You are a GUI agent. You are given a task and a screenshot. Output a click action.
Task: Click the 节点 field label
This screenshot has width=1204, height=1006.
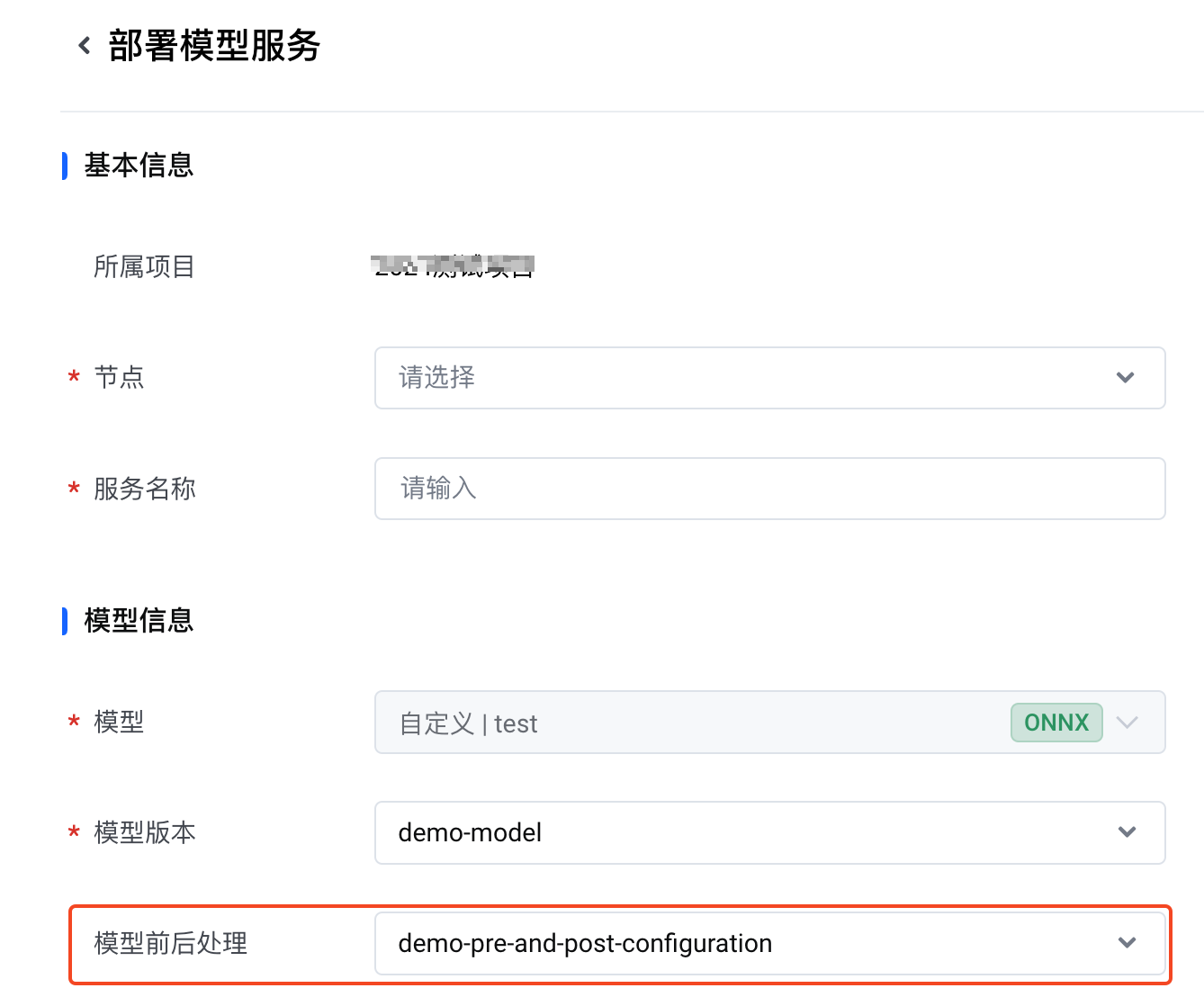click(x=119, y=377)
